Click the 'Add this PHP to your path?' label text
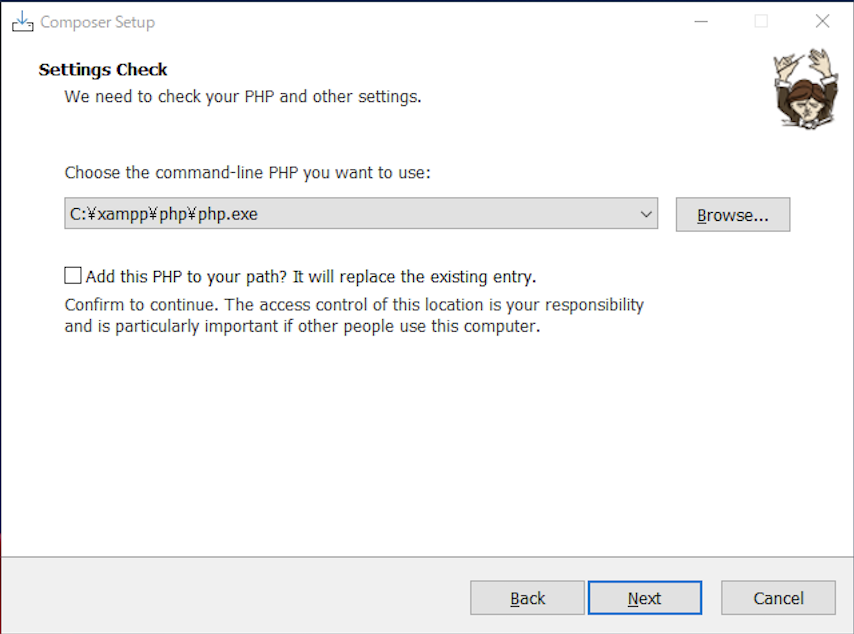The height and width of the screenshot is (634, 854). tap(186, 277)
